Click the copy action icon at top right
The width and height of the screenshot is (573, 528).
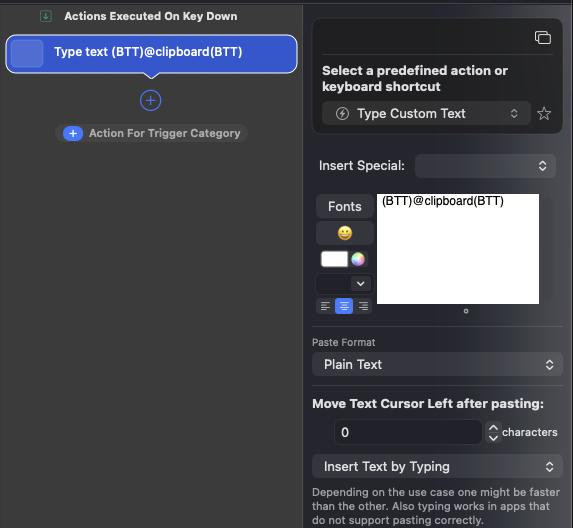543,37
